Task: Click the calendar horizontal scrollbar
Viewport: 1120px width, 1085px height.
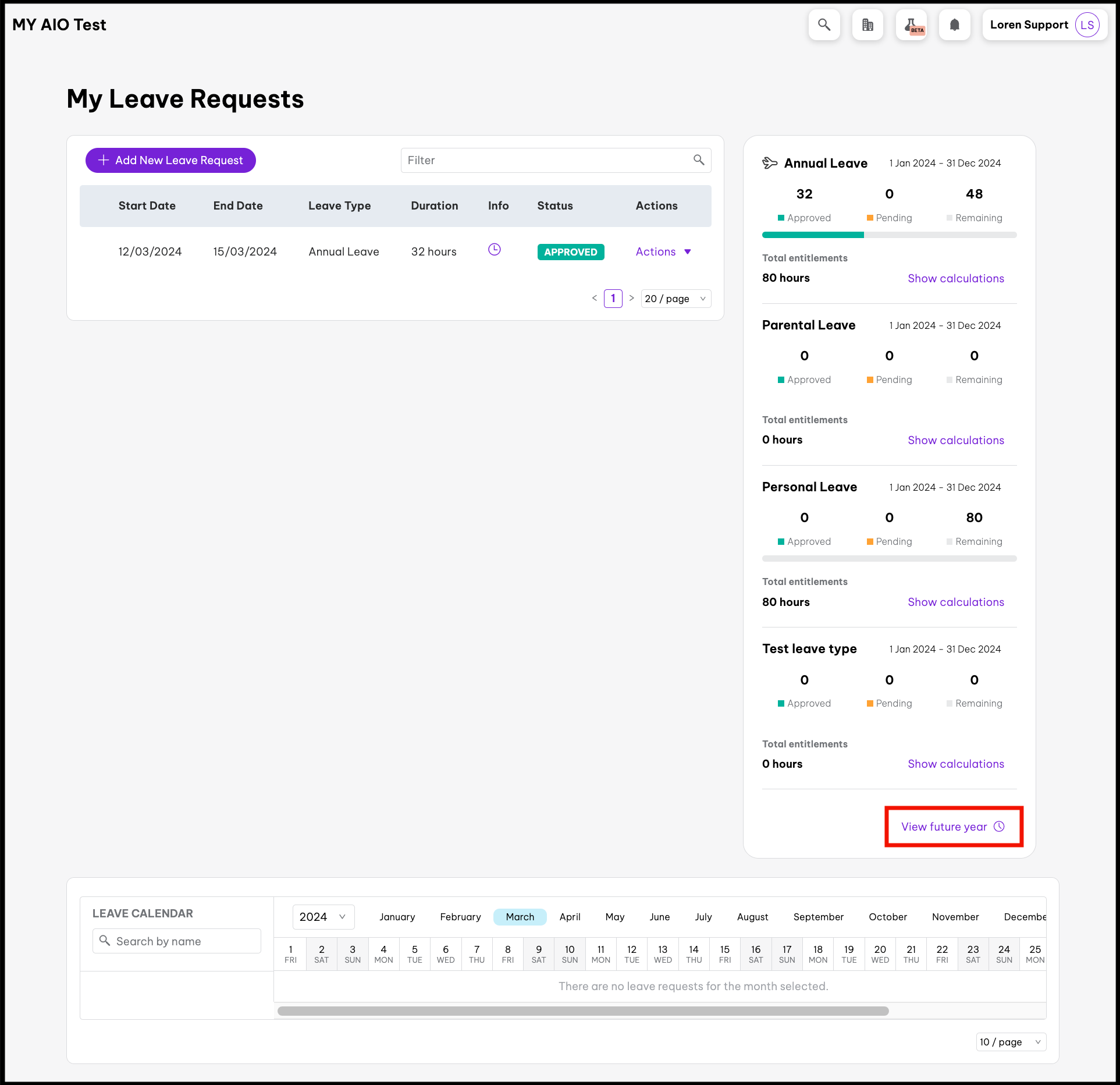Action: click(x=583, y=1011)
